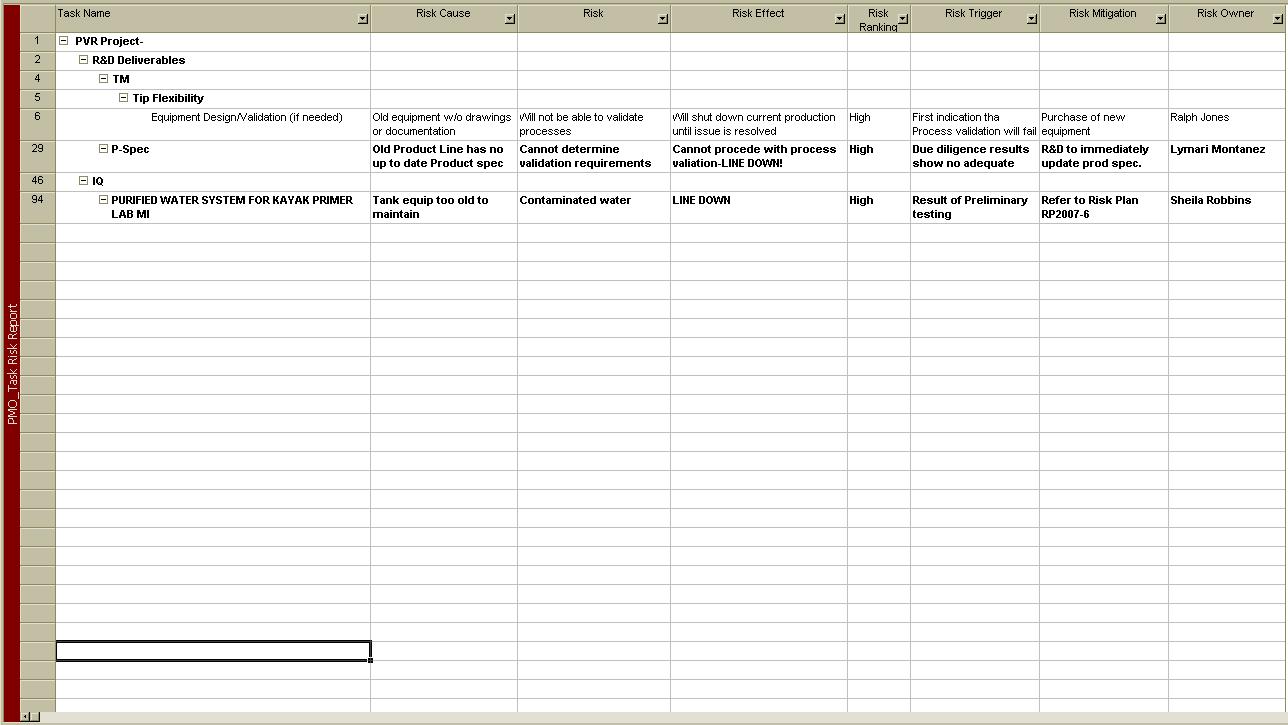Image resolution: width=1288 pixels, height=725 pixels.
Task: Open the Risk column filter dropdown arrow
Action: 662,19
